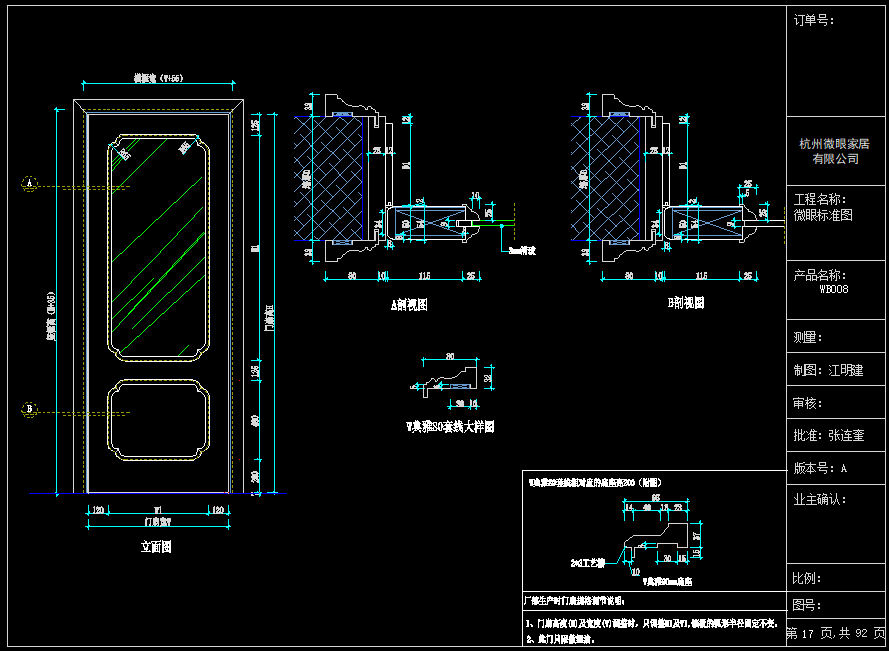Click the 订单号 field in title block

pyautogui.click(x=837, y=61)
